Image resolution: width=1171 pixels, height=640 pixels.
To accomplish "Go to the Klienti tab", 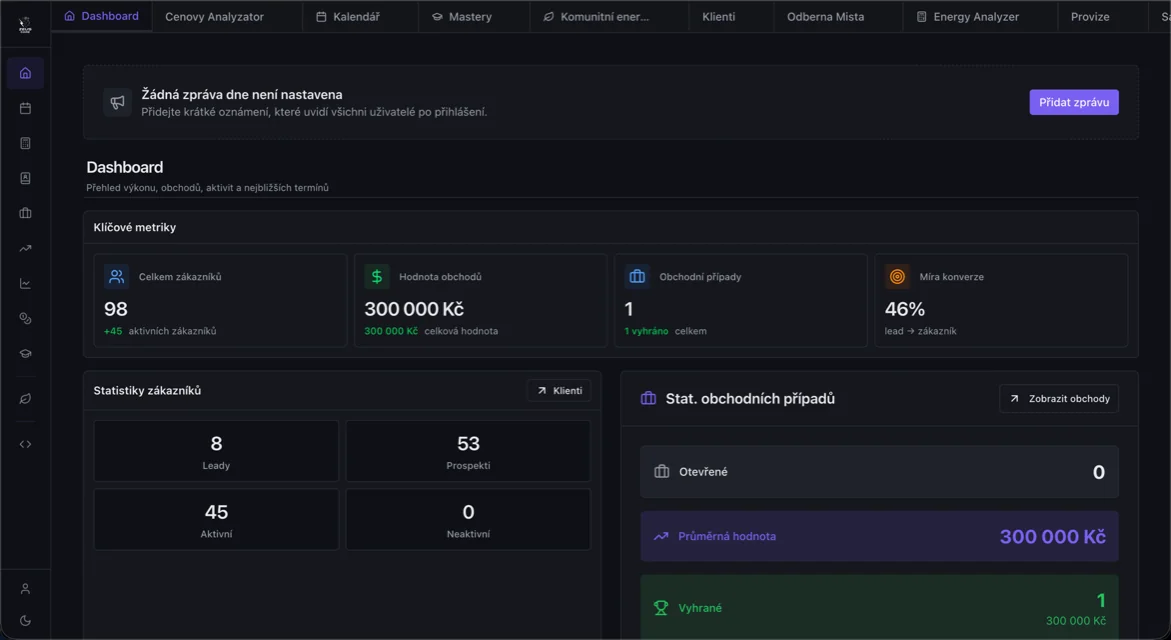I will click(718, 16).
